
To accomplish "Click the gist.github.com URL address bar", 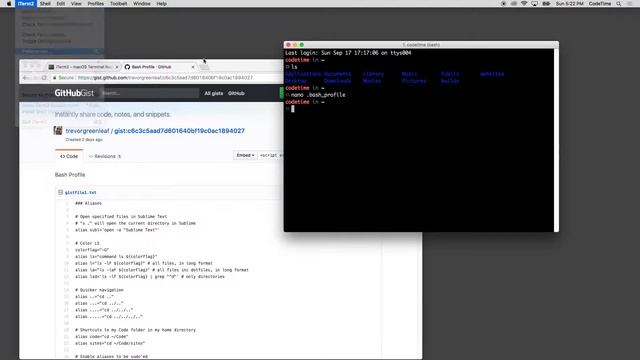I will (x=165, y=78).
